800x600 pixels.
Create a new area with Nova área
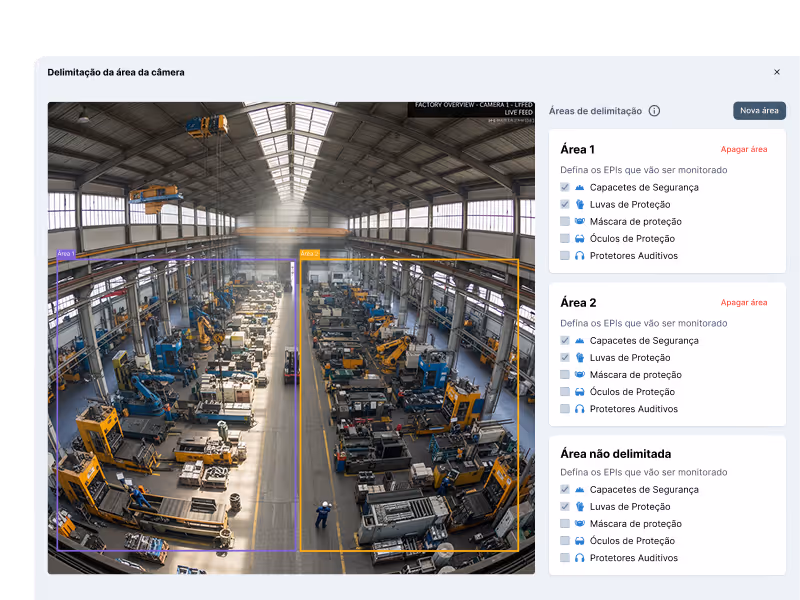[x=759, y=111]
